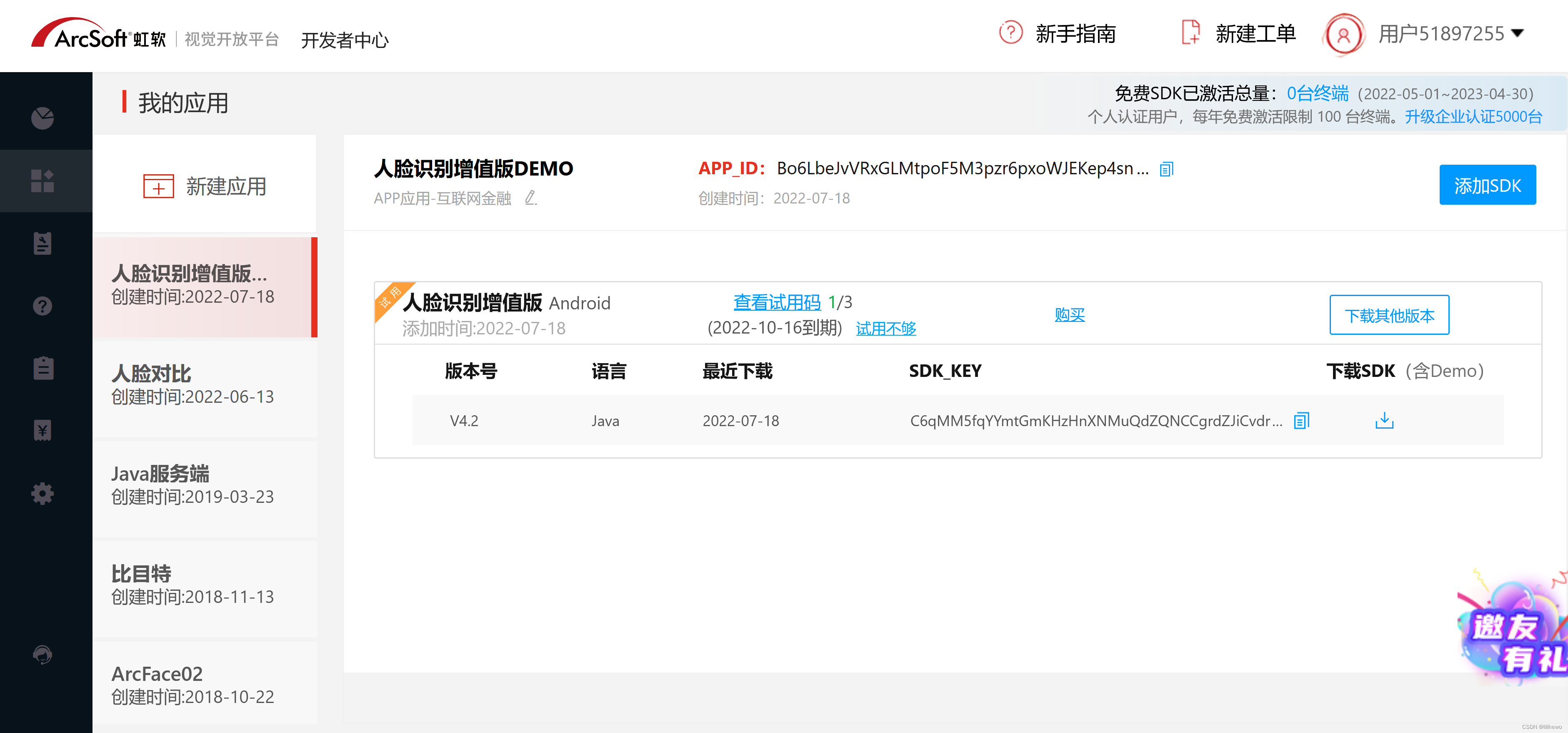Click the 最近下载 column header
Viewport: 1568px width, 733px height.
737,371
